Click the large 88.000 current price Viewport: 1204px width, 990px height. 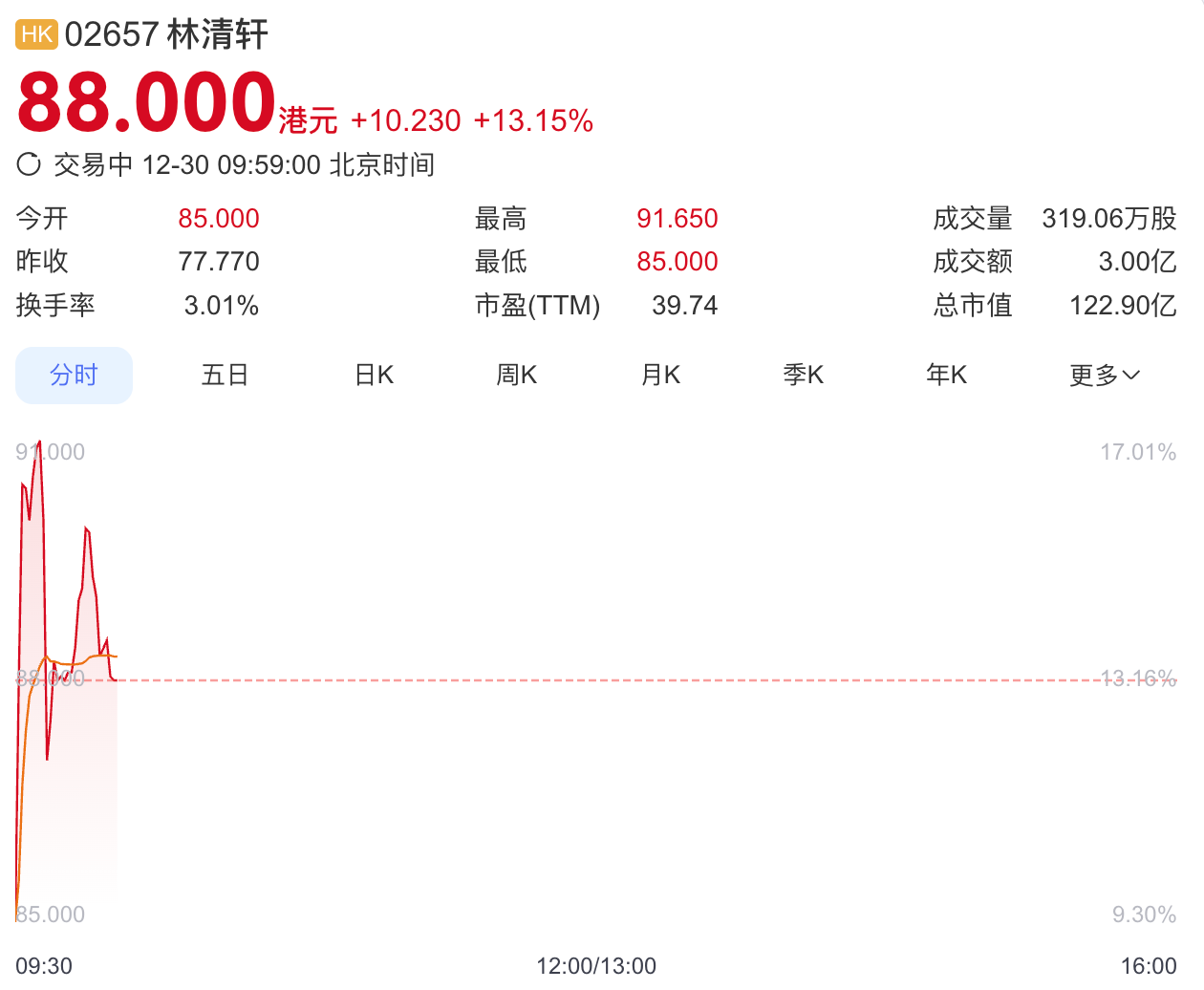coord(146,101)
